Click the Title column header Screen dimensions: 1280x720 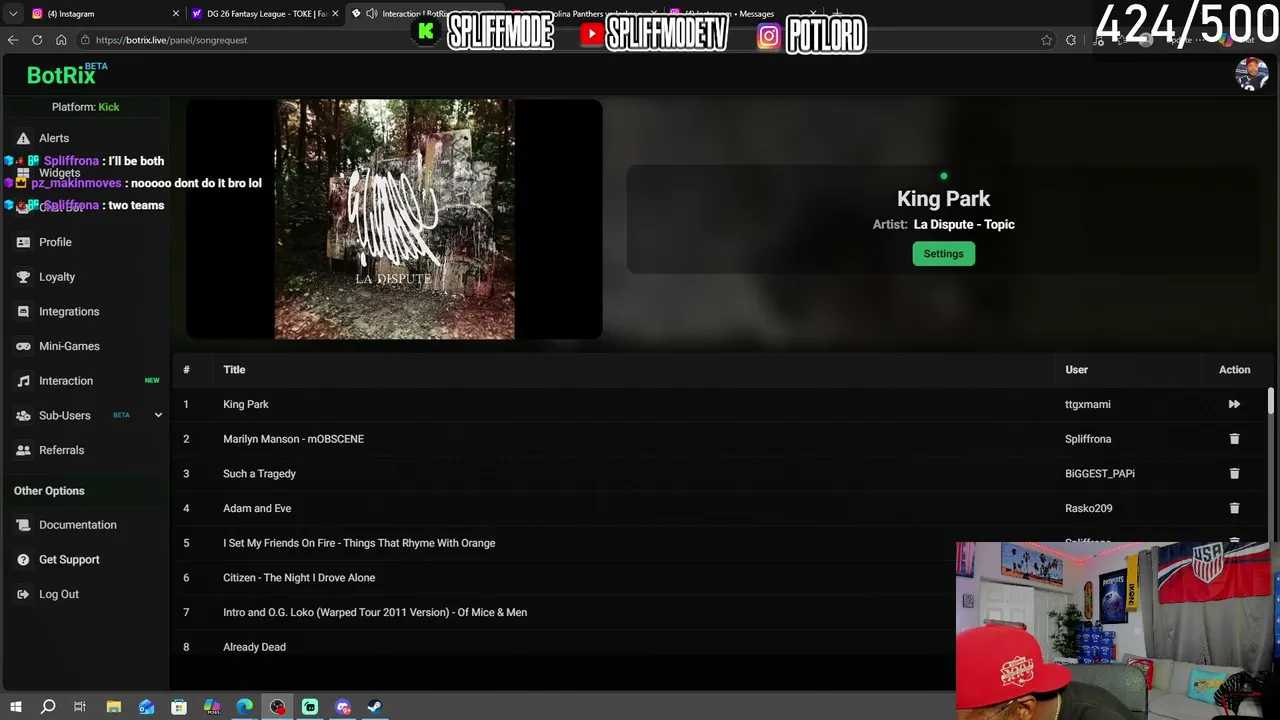[x=234, y=370]
